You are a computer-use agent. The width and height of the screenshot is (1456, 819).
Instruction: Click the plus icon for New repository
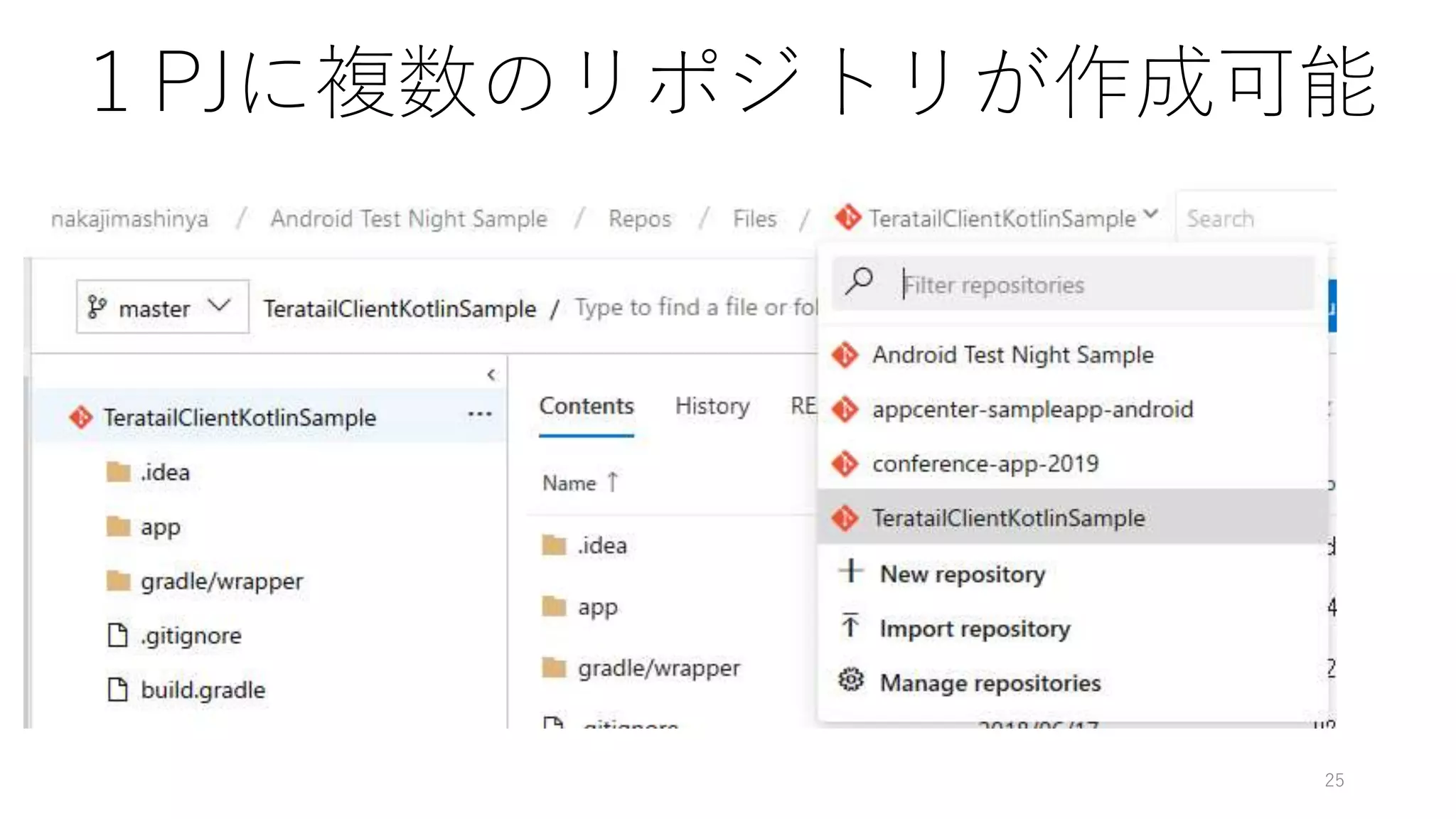[850, 571]
